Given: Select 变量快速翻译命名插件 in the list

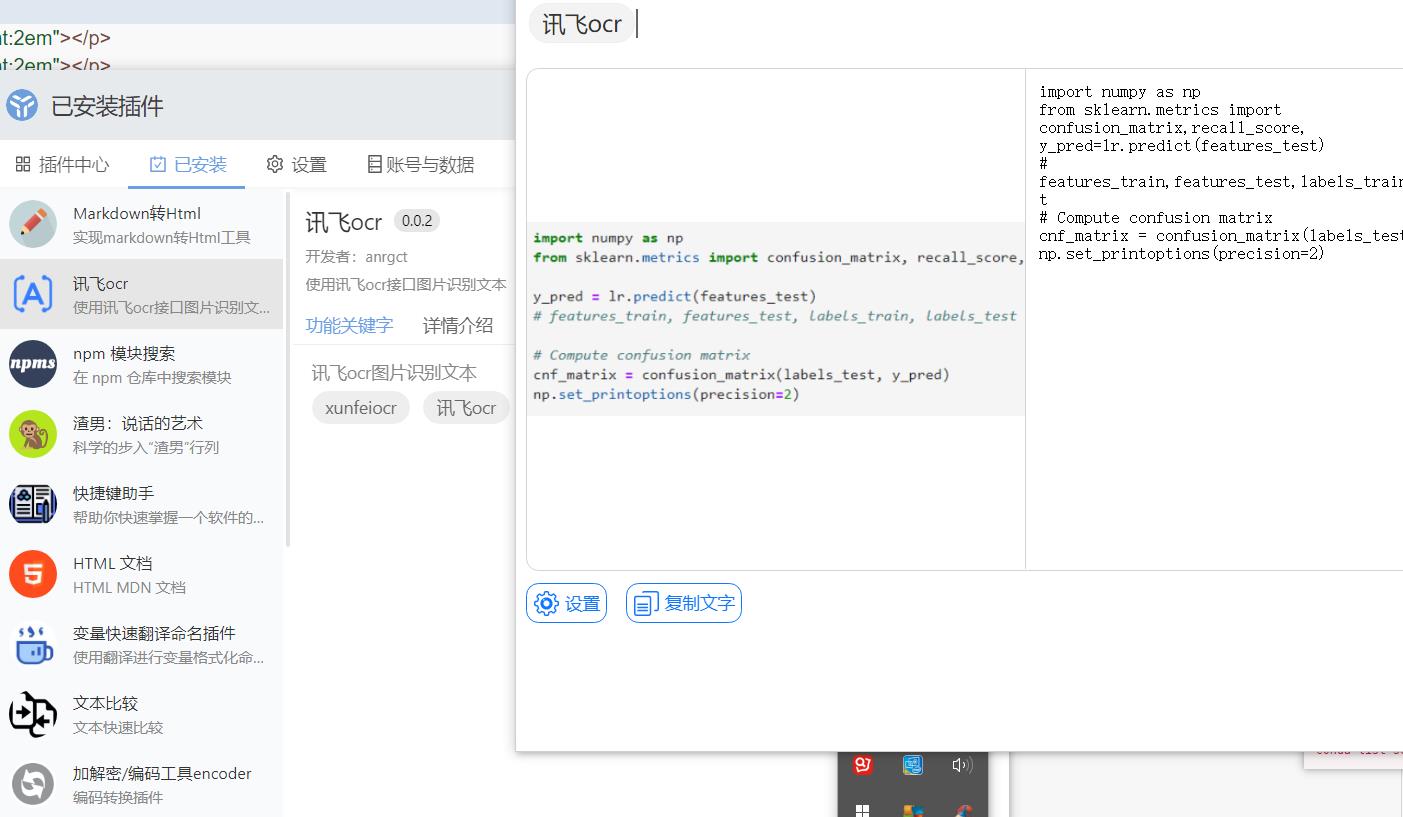Looking at the screenshot, I should click(x=142, y=644).
